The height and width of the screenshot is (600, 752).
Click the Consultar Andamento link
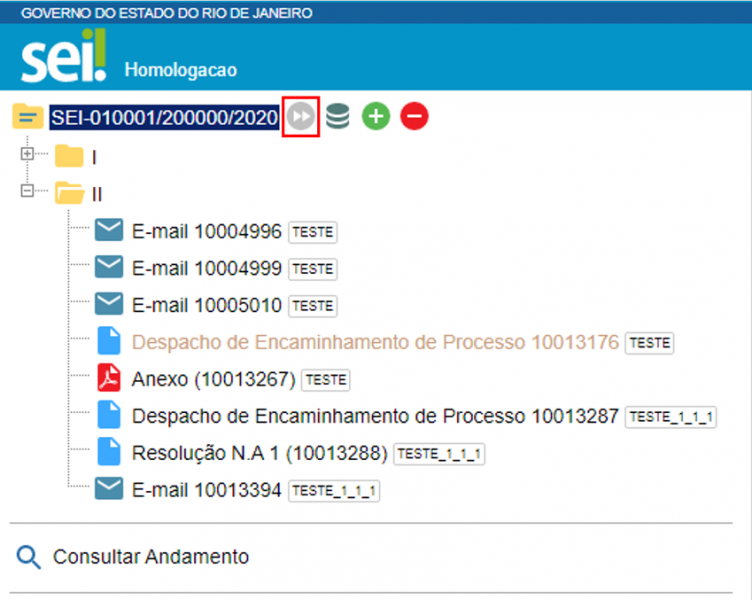pos(150,557)
